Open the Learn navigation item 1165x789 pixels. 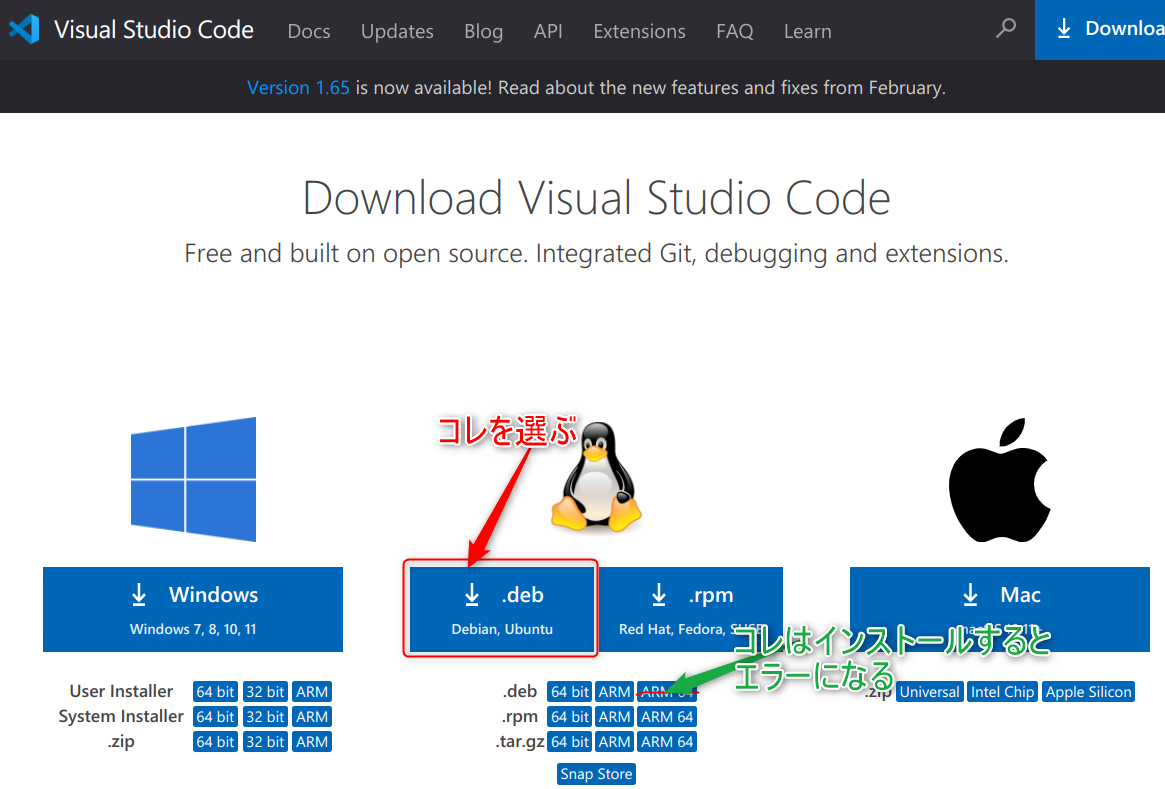point(808,31)
